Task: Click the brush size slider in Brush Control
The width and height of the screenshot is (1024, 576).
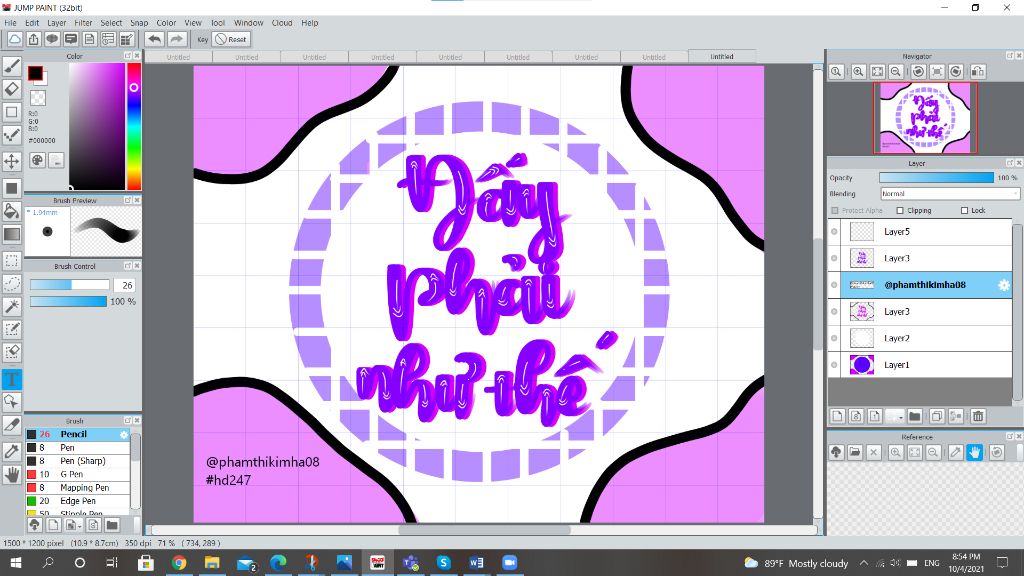Action: click(70, 285)
